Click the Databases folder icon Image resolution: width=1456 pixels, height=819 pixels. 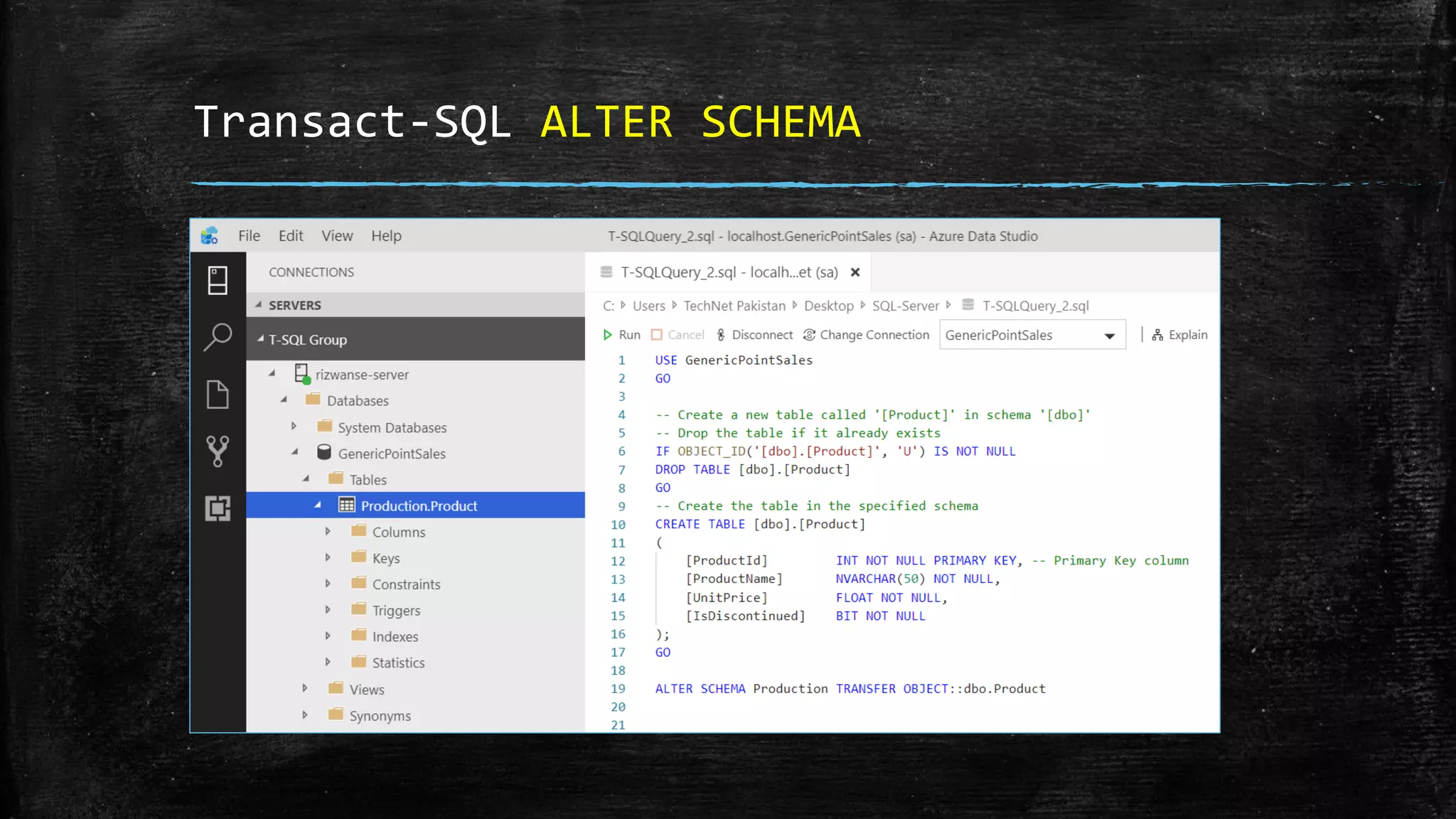coord(313,399)
